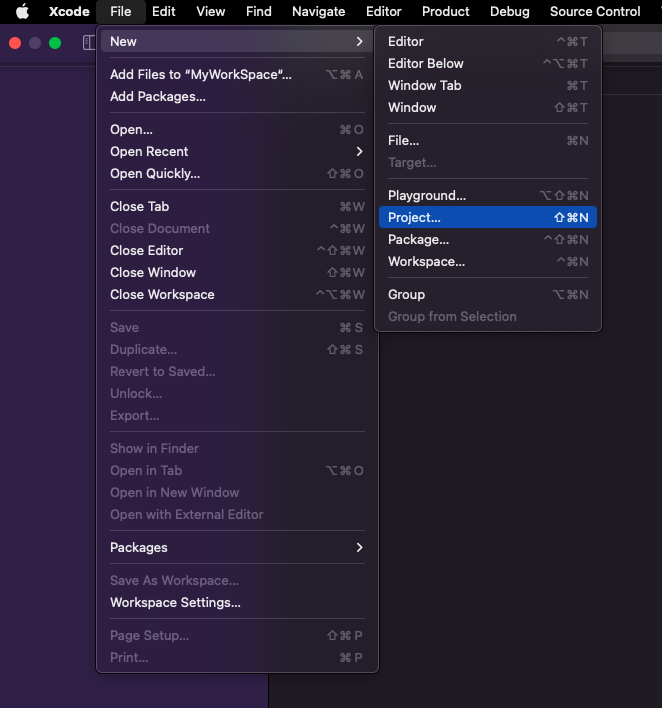
Task: Choose Project… in New submenu
Action: [488, 218]
